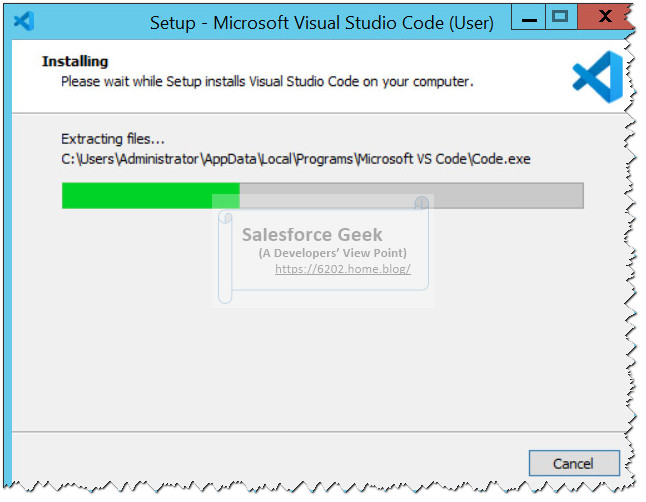Click the gray unfilled part of progress bar
Viewport: 646px width, 502px height.
pos(411,195)
